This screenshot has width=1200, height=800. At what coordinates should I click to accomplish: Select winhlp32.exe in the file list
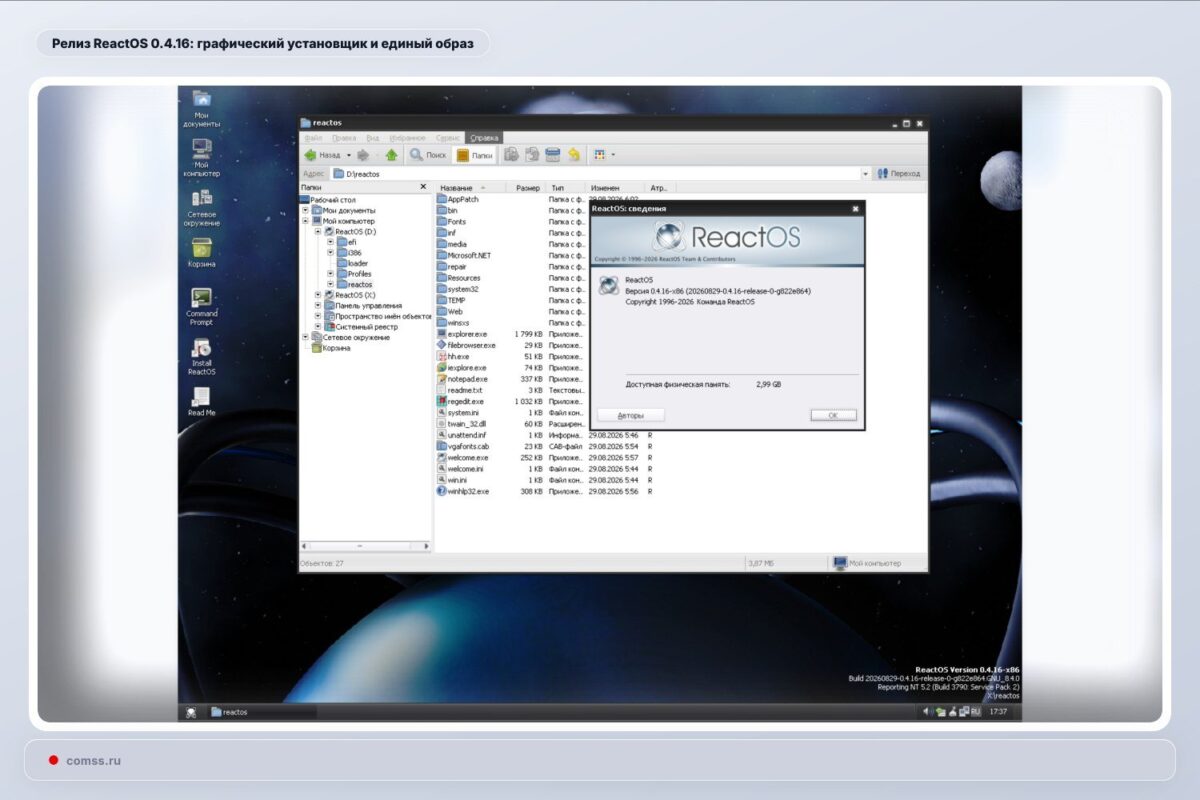pyautogui.click(x=463, y=491)
